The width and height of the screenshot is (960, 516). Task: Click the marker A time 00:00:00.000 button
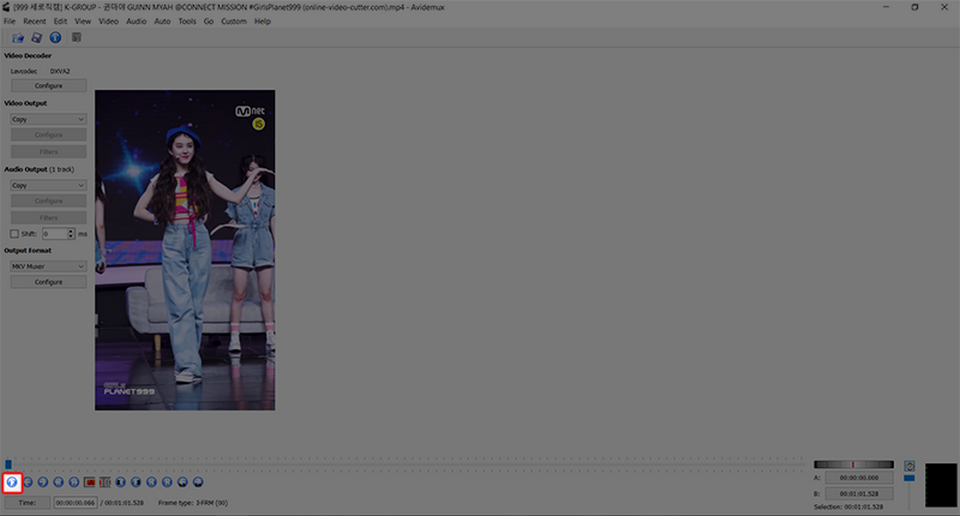point(859,478)
